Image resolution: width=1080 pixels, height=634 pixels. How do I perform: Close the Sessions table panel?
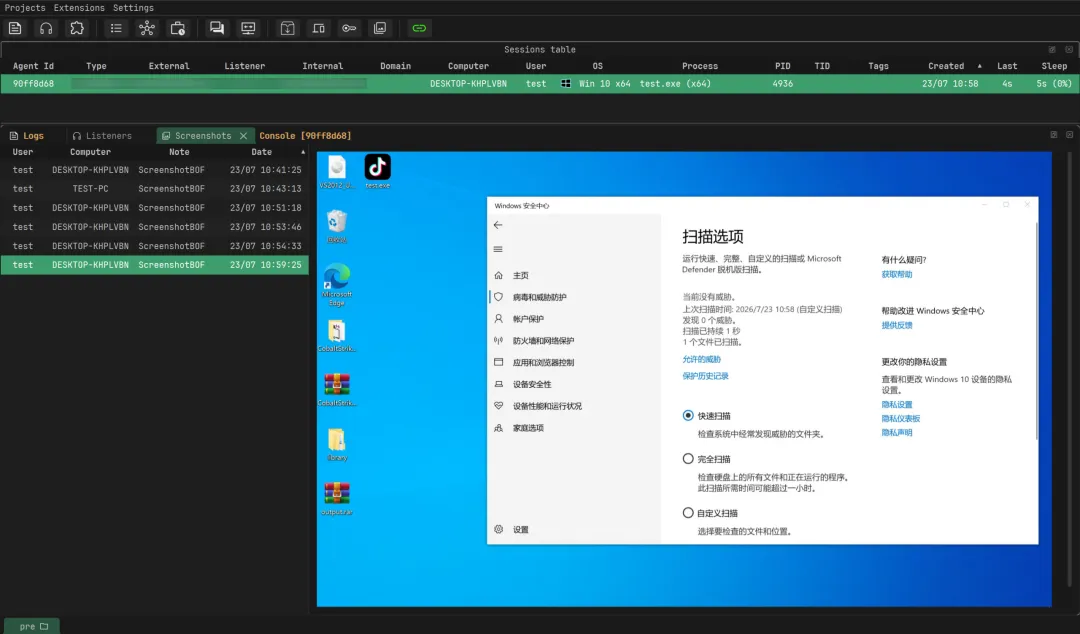pos(1069,50)
